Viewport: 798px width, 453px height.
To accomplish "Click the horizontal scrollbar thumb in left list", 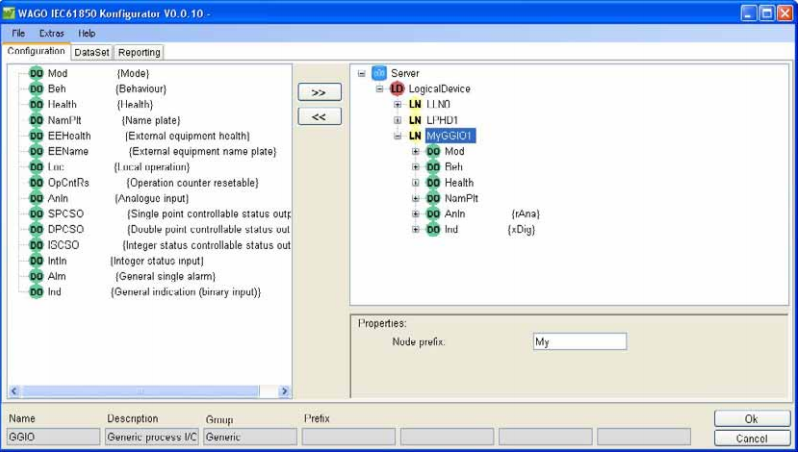I will [x=140, y=391].
